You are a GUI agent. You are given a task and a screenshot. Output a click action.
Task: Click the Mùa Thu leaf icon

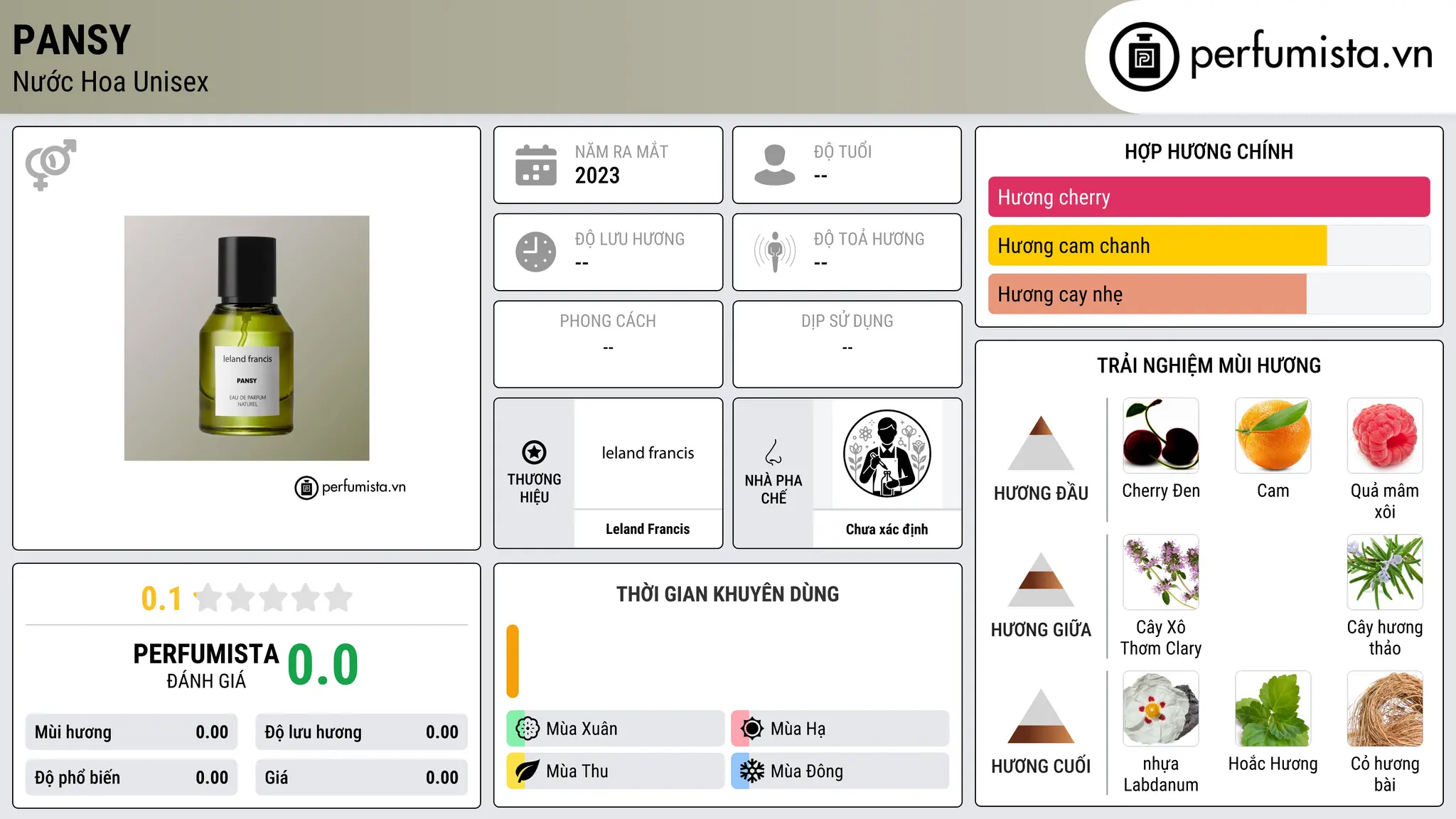click(x=528, y=771)
